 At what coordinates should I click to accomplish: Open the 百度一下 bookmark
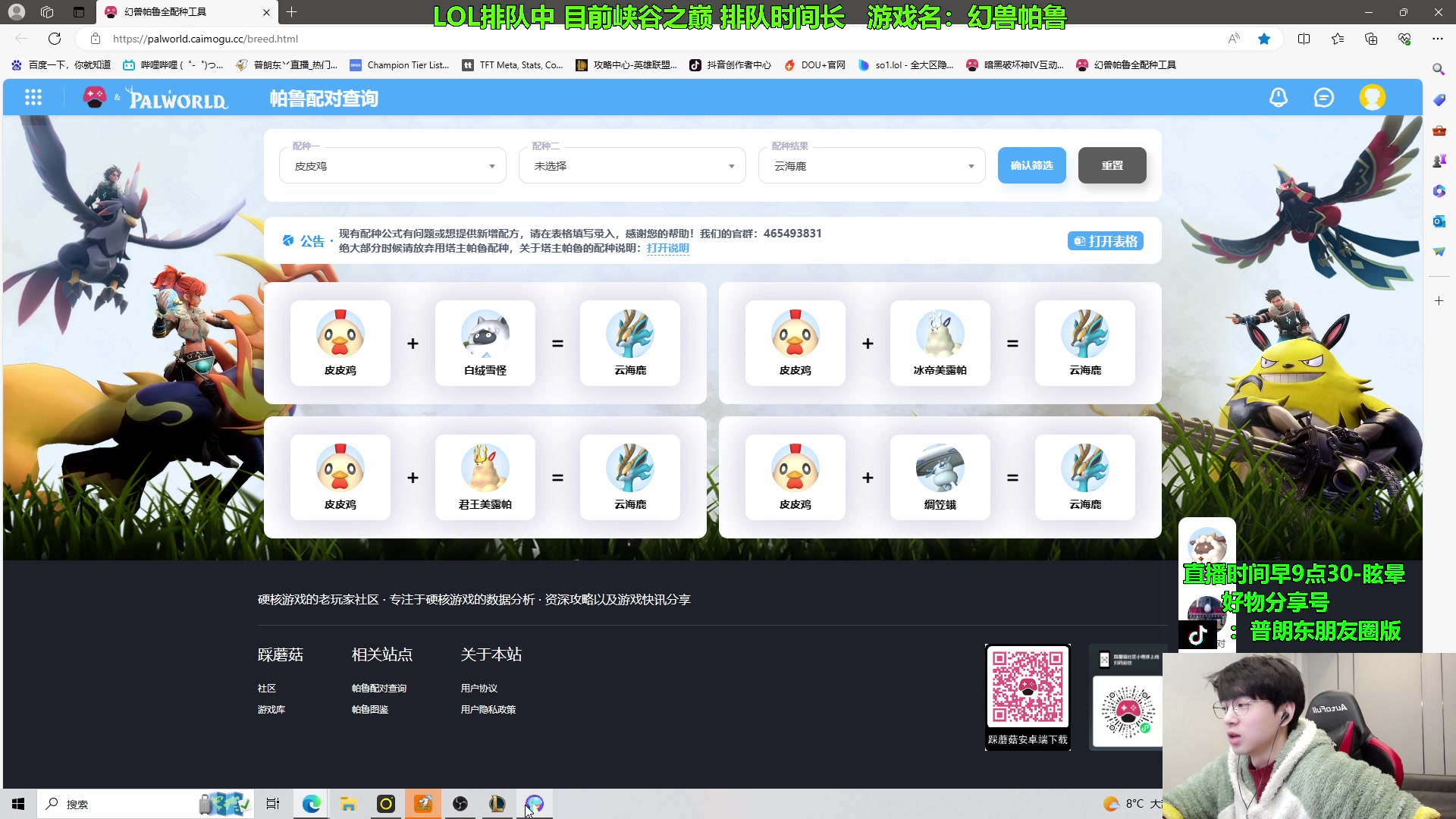coord(61,65)
